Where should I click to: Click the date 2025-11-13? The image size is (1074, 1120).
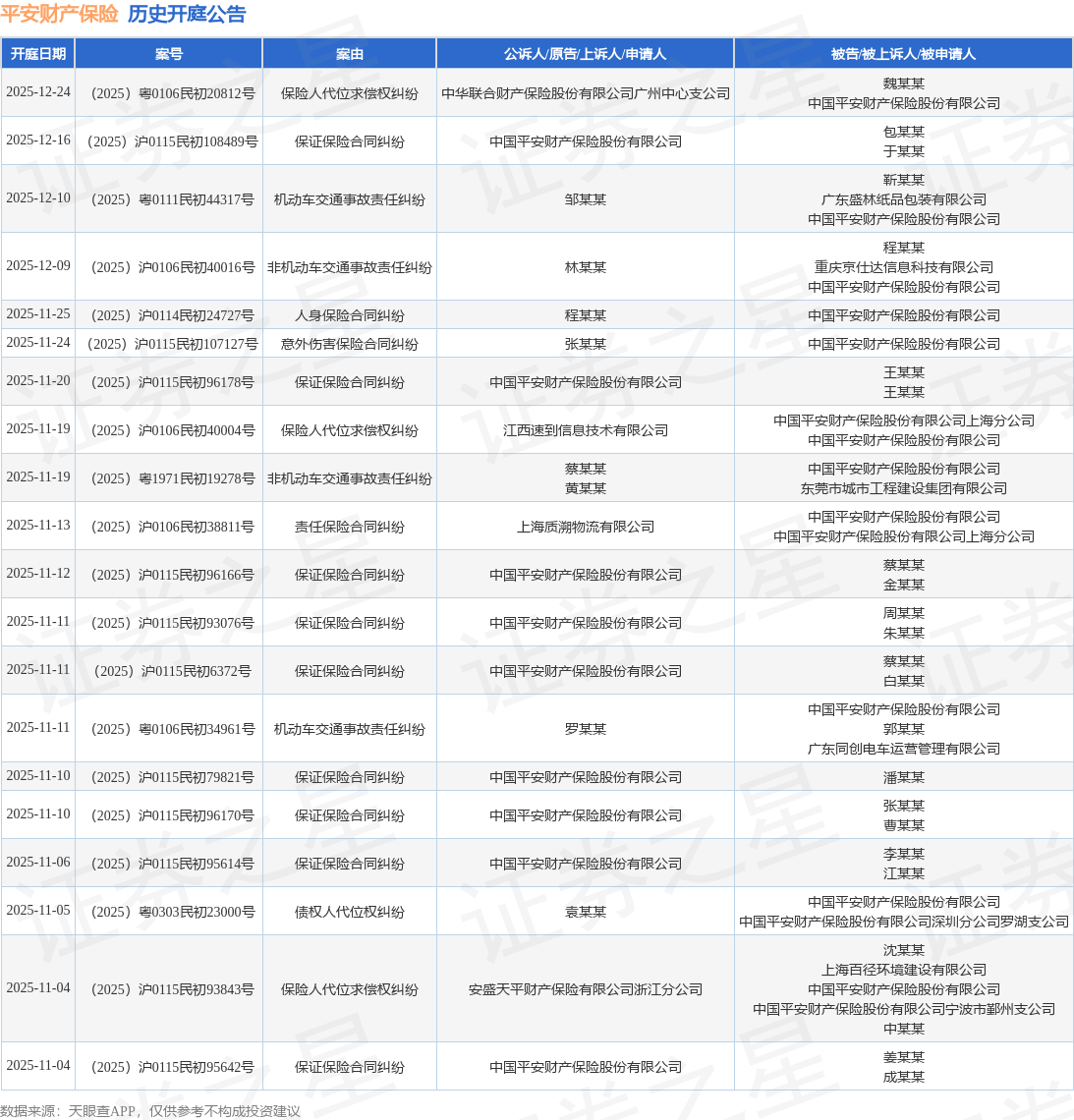coord(38,525)
